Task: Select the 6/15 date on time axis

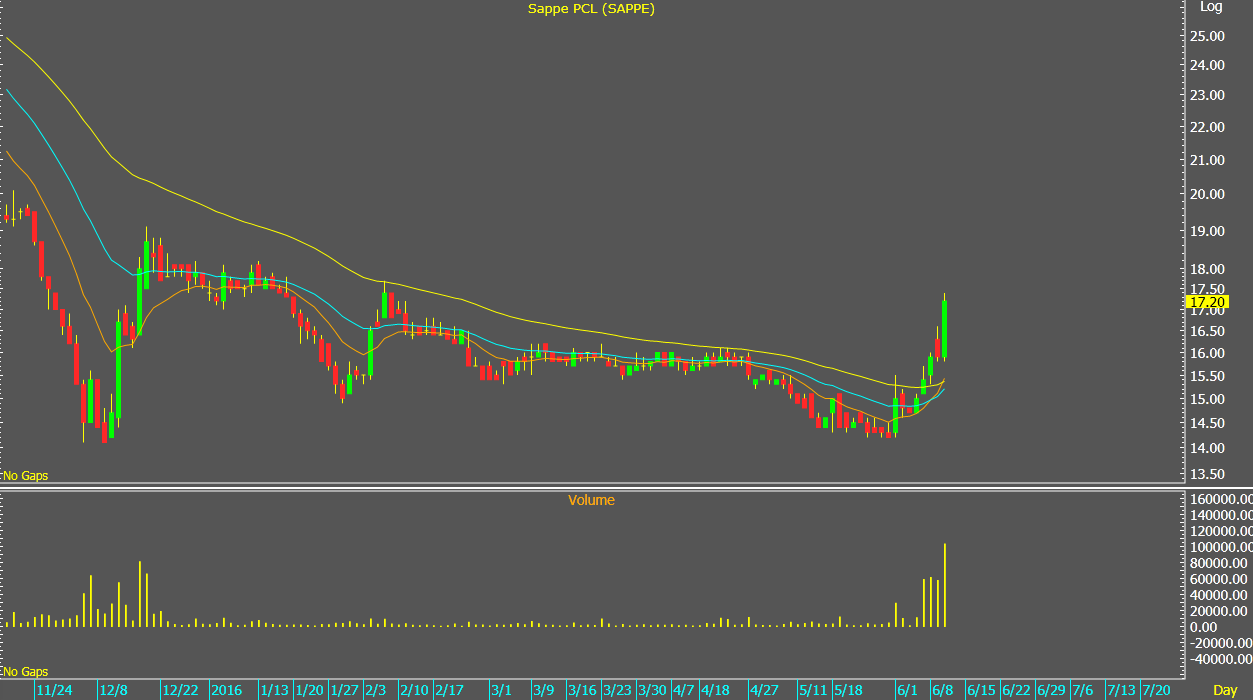Action: coord(981,691)
